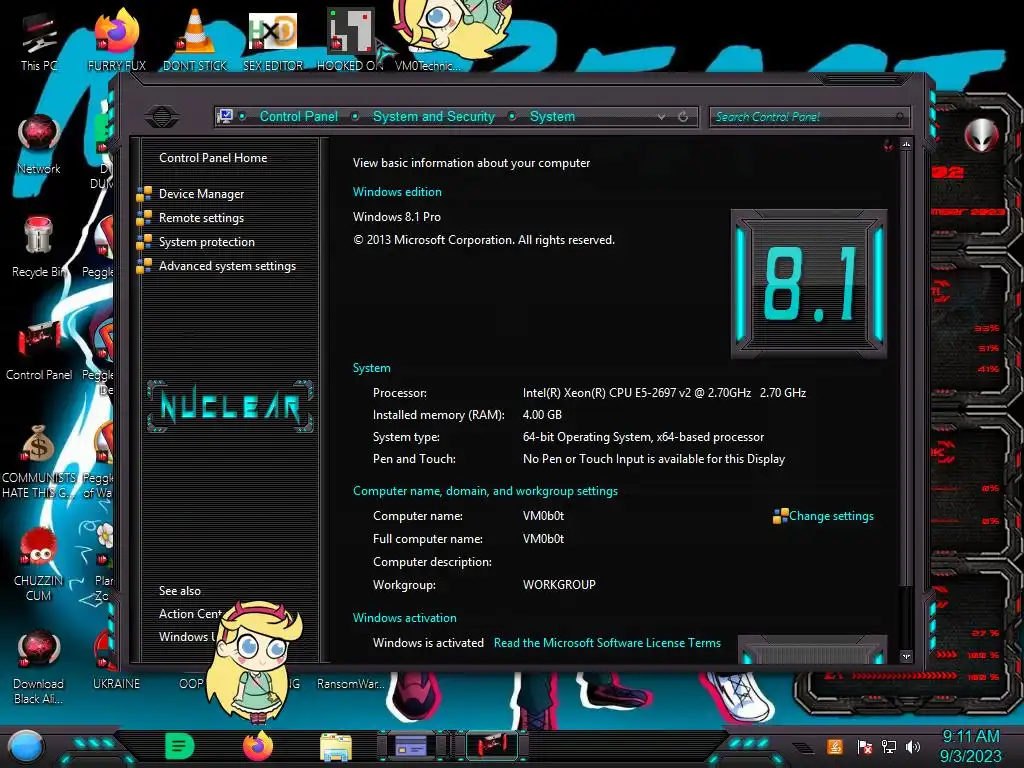Open the green chat app on taskbar

click(180, 746)
